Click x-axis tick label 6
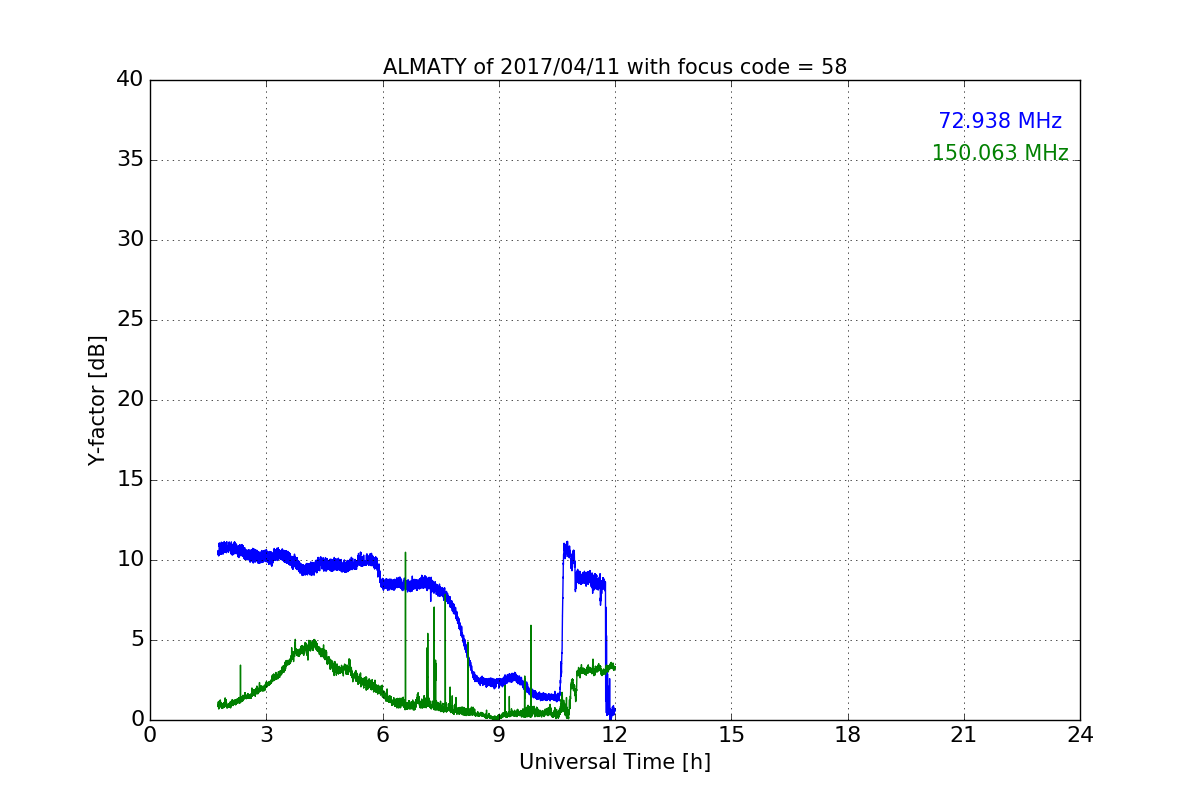 [383, 735]
